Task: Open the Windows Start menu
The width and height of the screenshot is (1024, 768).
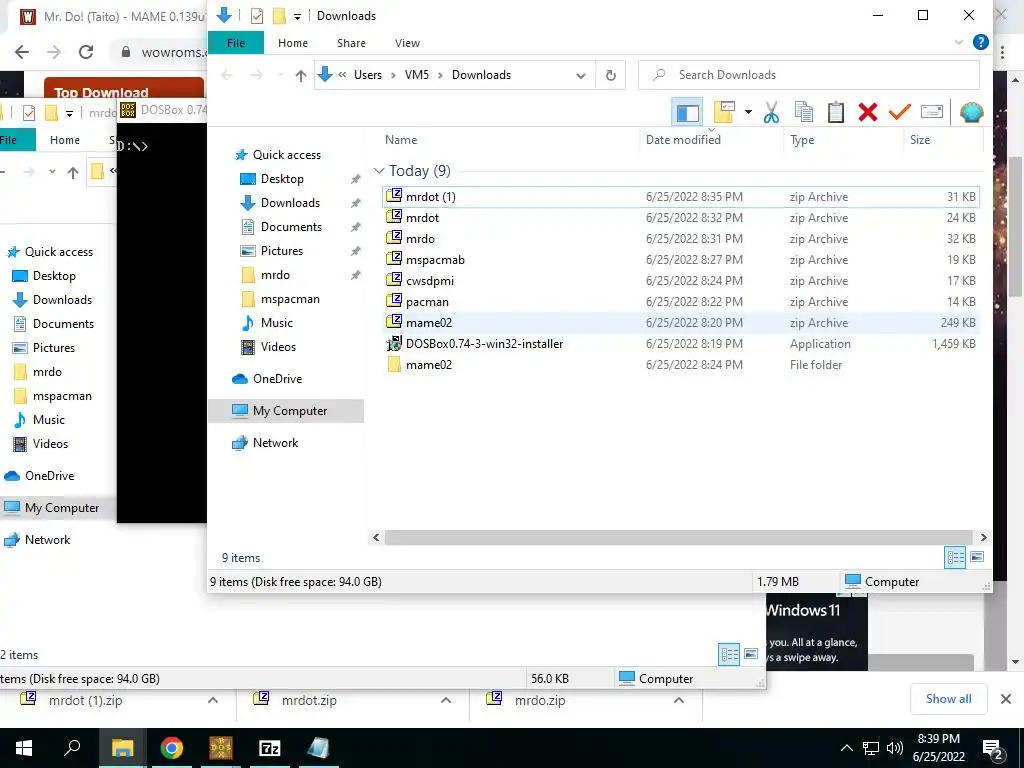Action: (24, 748)
